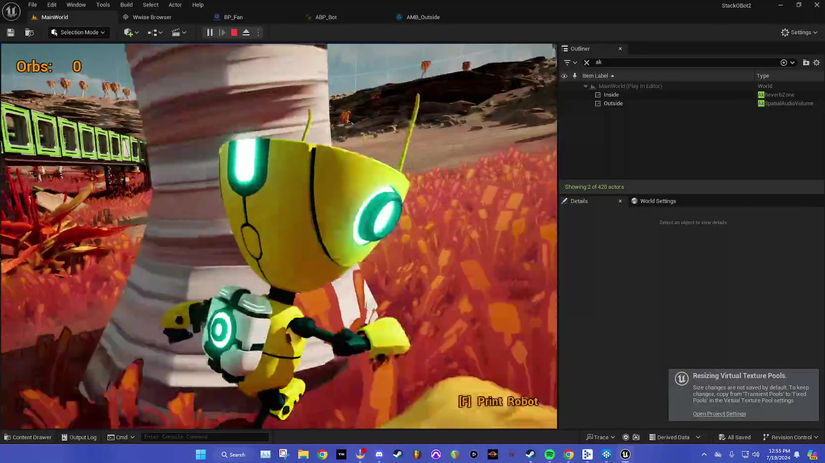Collapse the MainWorld (Play In Editor) tree node
The height and width of the screenshot is (463, 825).
coord(586,86)
